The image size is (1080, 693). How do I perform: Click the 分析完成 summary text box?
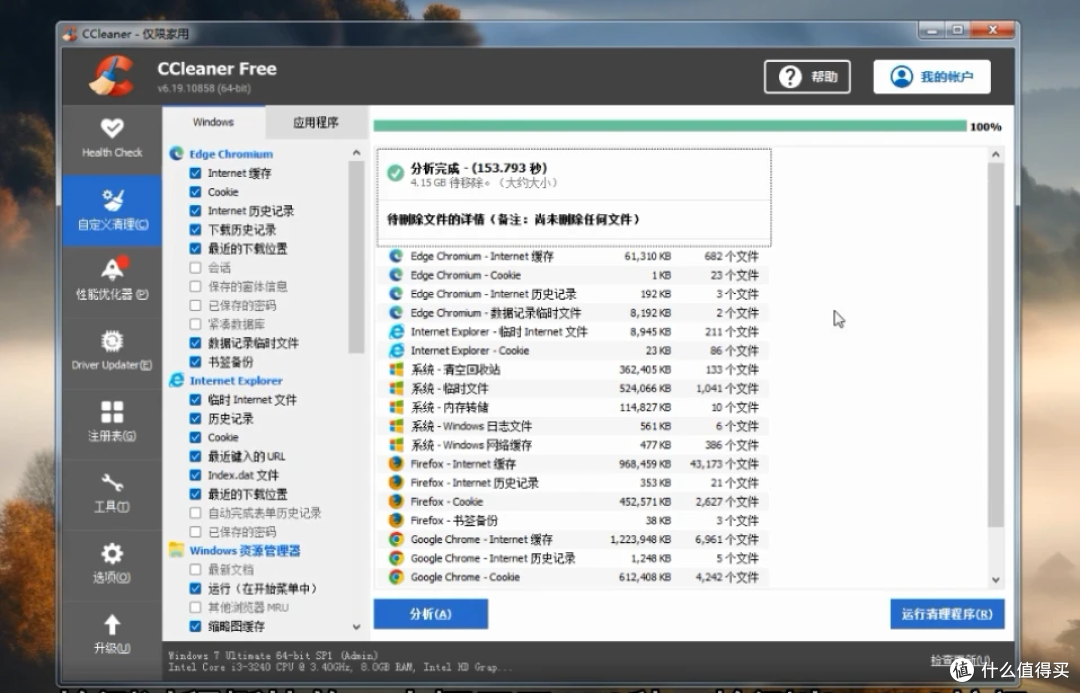574,197
